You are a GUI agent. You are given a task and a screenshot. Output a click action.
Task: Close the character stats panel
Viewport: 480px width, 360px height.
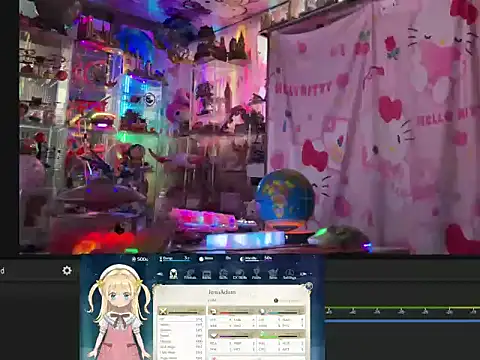309,286
